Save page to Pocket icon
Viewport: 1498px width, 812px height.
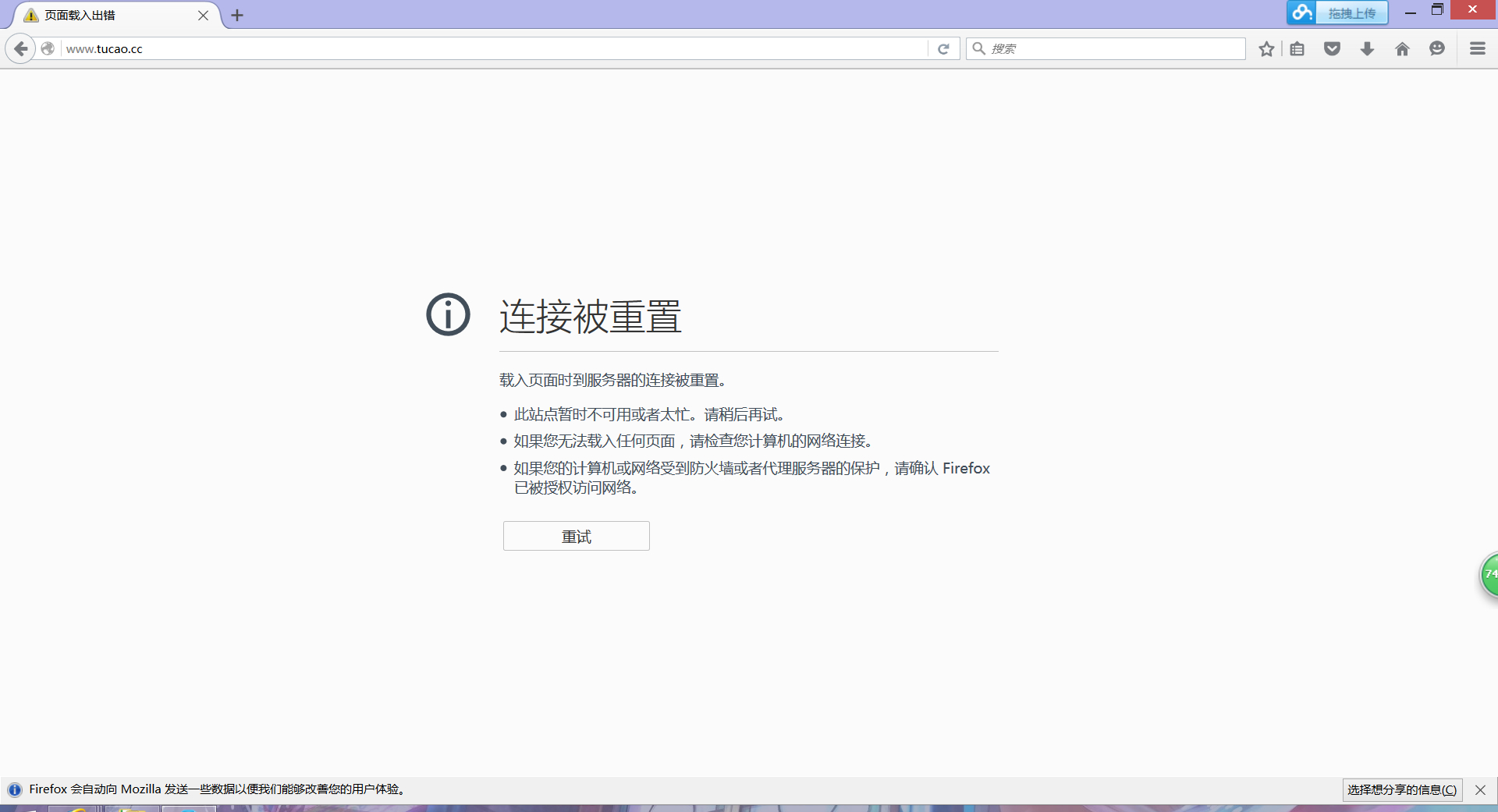tap(1332, 49)
